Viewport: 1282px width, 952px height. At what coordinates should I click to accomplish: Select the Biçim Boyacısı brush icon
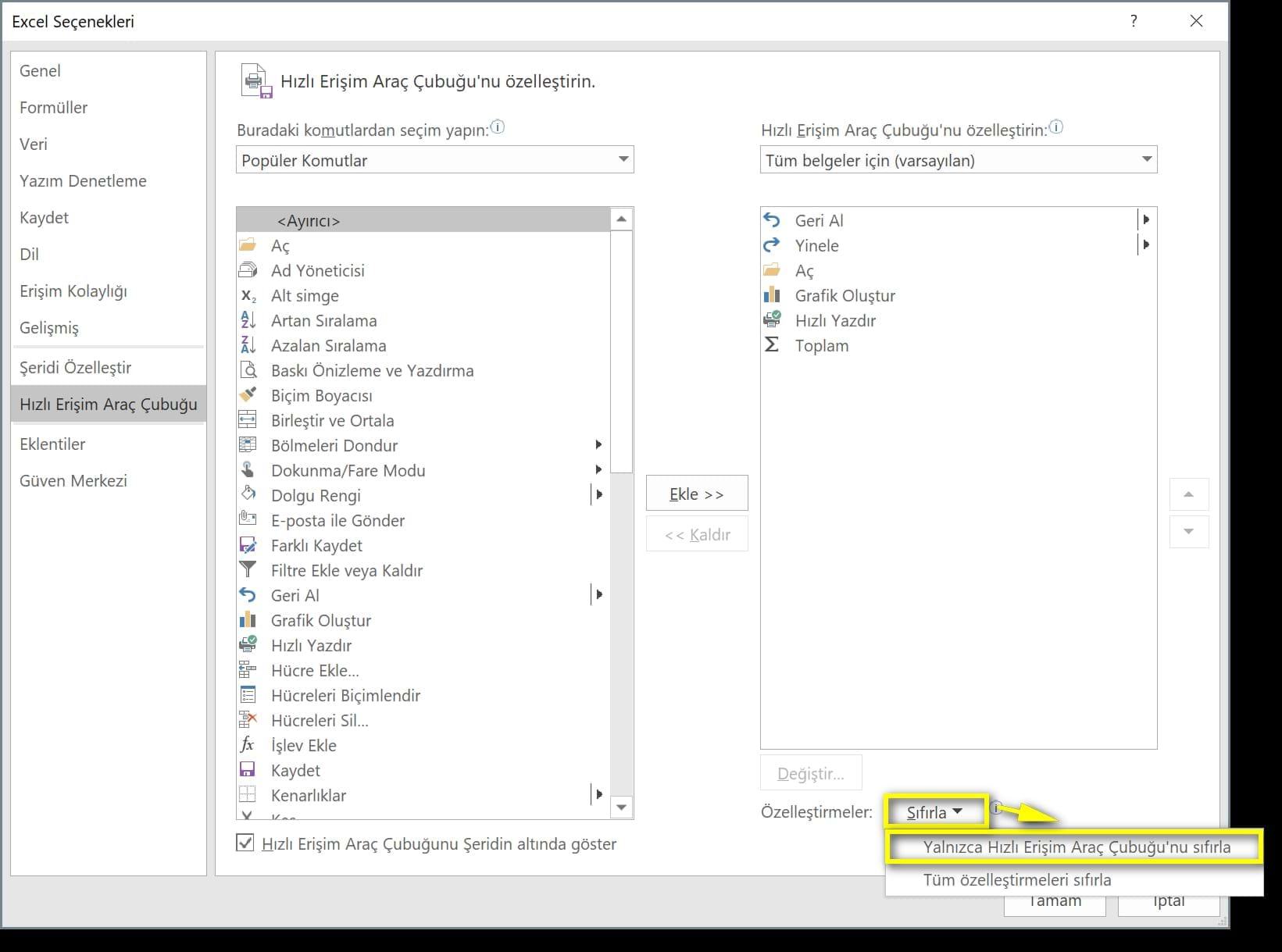pyautogui.click(x=248, y=395)
